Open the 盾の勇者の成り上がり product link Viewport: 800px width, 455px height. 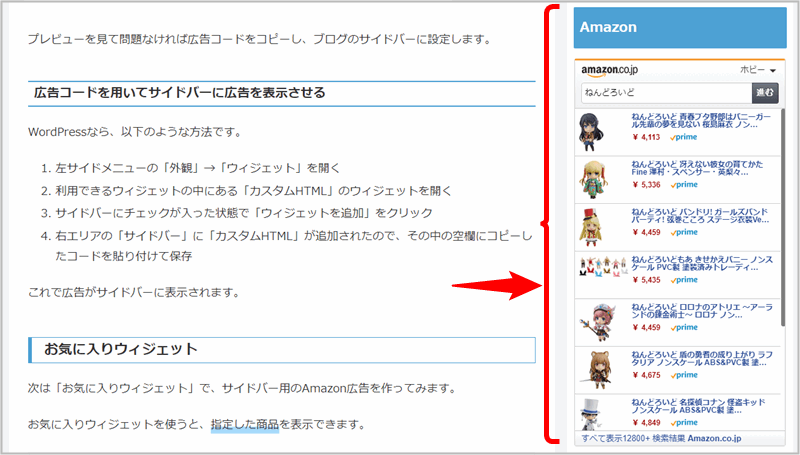pyautogui.click(x=702, y=358)
